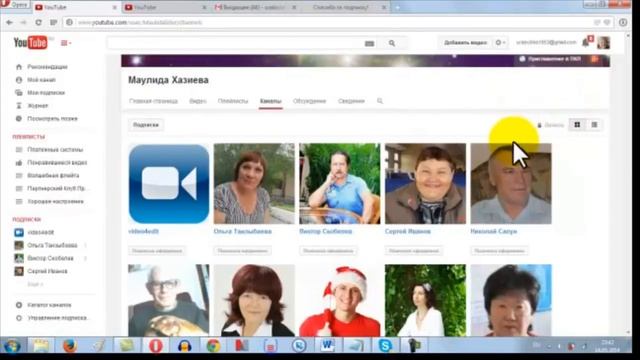Viewport: 640px width, 360px height.
Task: Click the account avatar in header
Action: tap(604, 42)
